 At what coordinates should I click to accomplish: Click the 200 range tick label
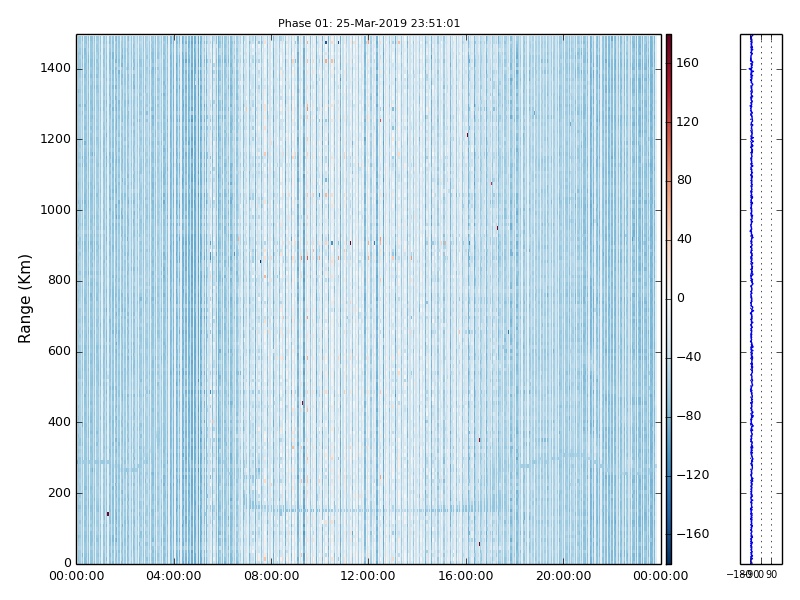click(x=59, y=493)
